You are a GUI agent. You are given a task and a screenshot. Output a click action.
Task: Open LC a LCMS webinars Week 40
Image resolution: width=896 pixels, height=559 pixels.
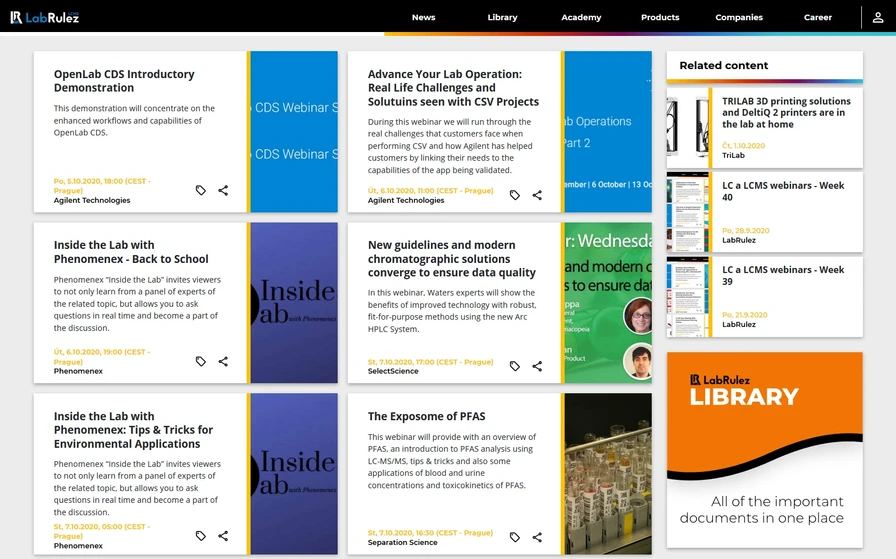click(783, 191)
